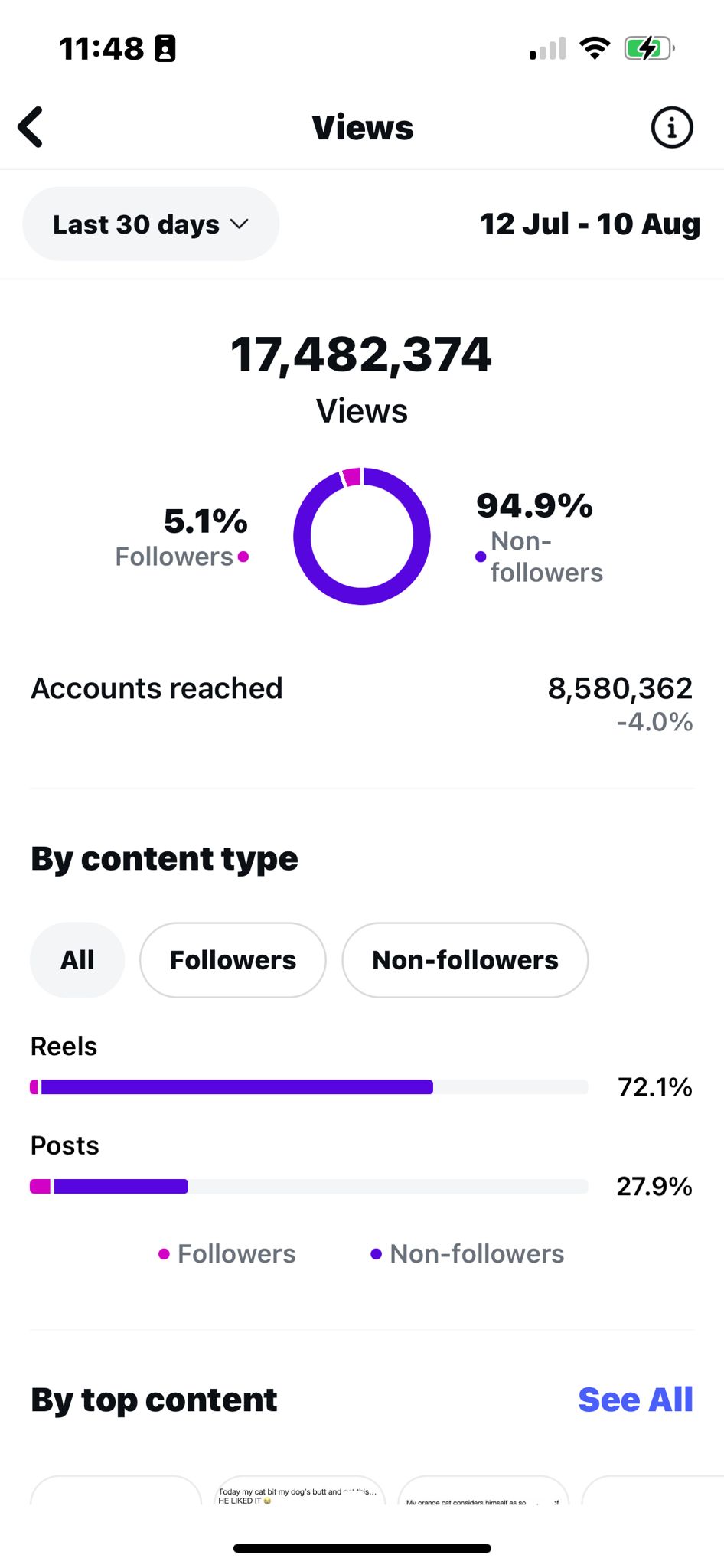Tap the purple Non-followers legend dot under the bars
724x1568 pixels.
click(x=376, y=1253)
